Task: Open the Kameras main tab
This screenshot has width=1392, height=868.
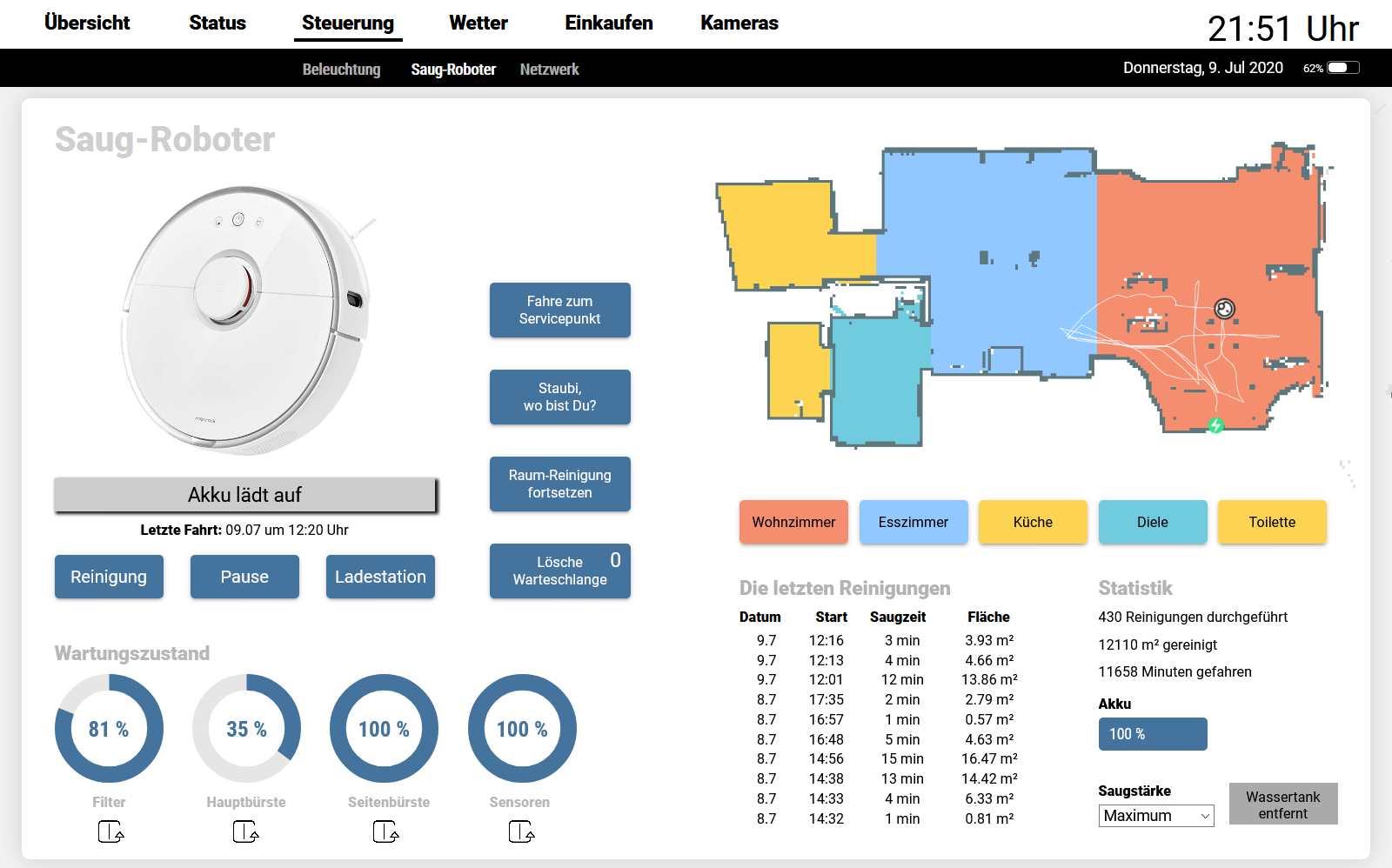Action: 739,23
